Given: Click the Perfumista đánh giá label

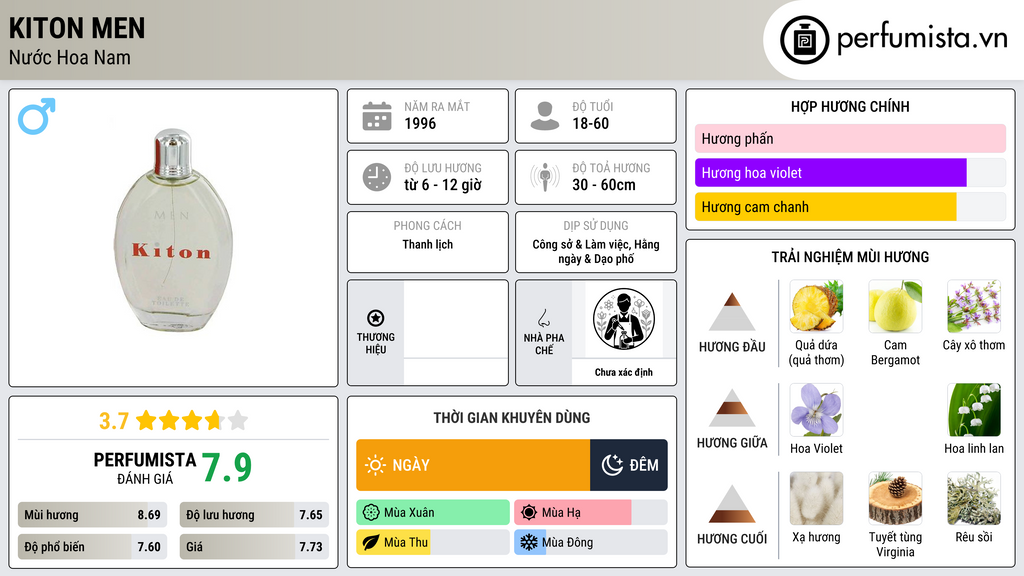Looking at the screenshot, I should coord(145,468).
